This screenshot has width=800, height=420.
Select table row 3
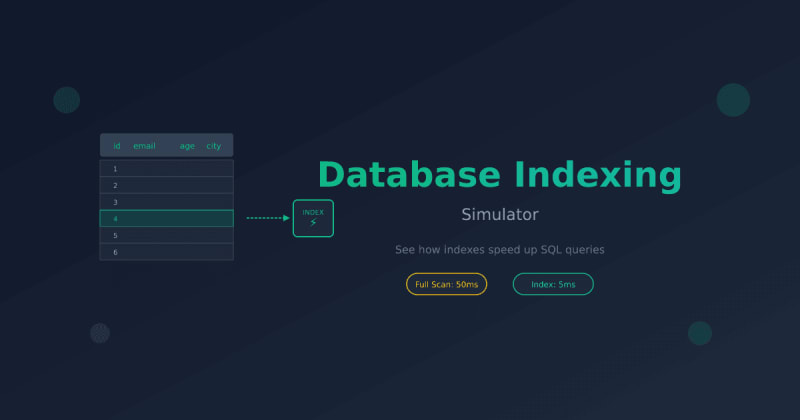tap(166, 202)
